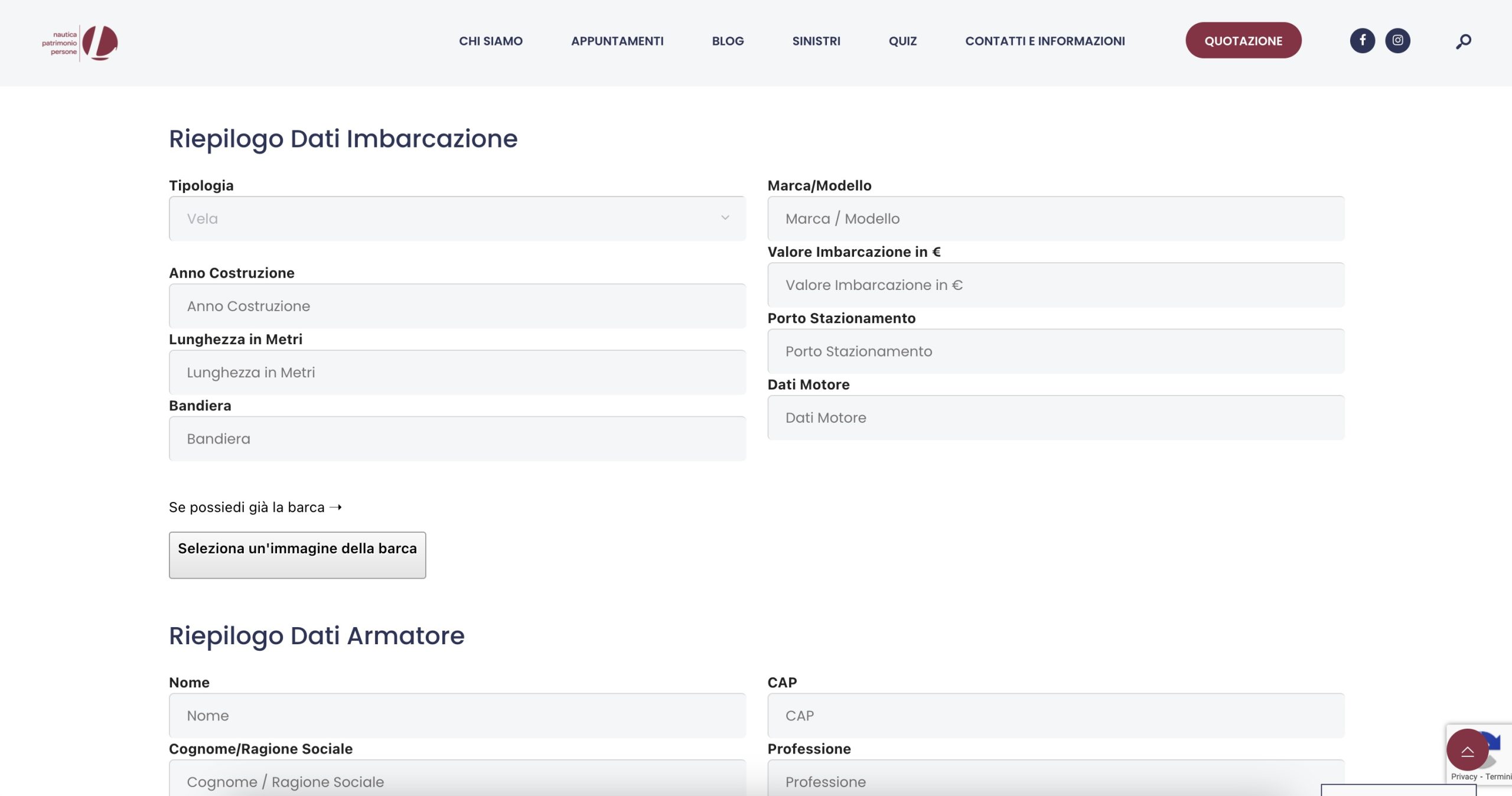This screenshot has height=796, width=1512.
Task: Click the nautica patrimonio persone logo
Action: (80, 43)
